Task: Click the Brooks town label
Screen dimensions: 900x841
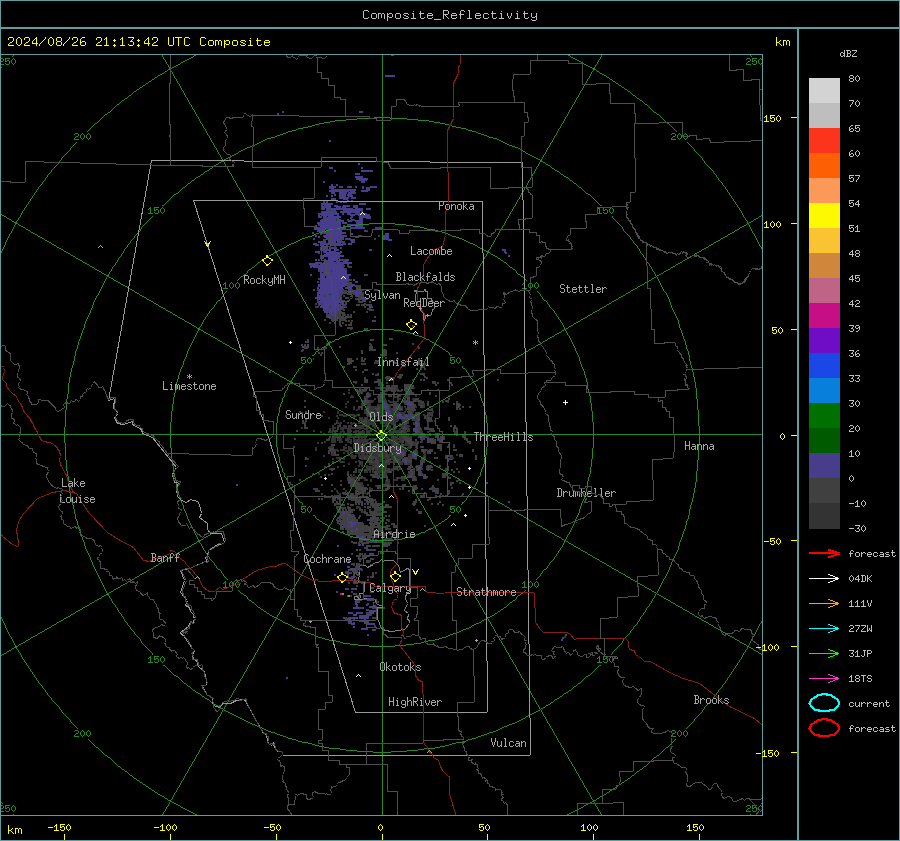Action: pyautogui.click(x=711, y=700)
